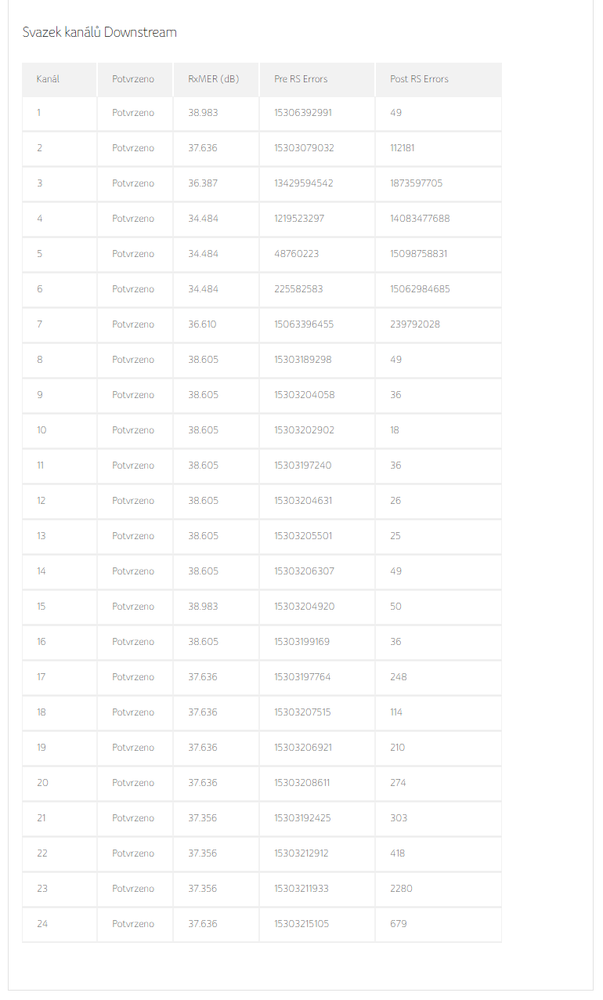Click the Post RS Errors column header
This screenshot has height=1000, width=603.
tap(419, 79)
